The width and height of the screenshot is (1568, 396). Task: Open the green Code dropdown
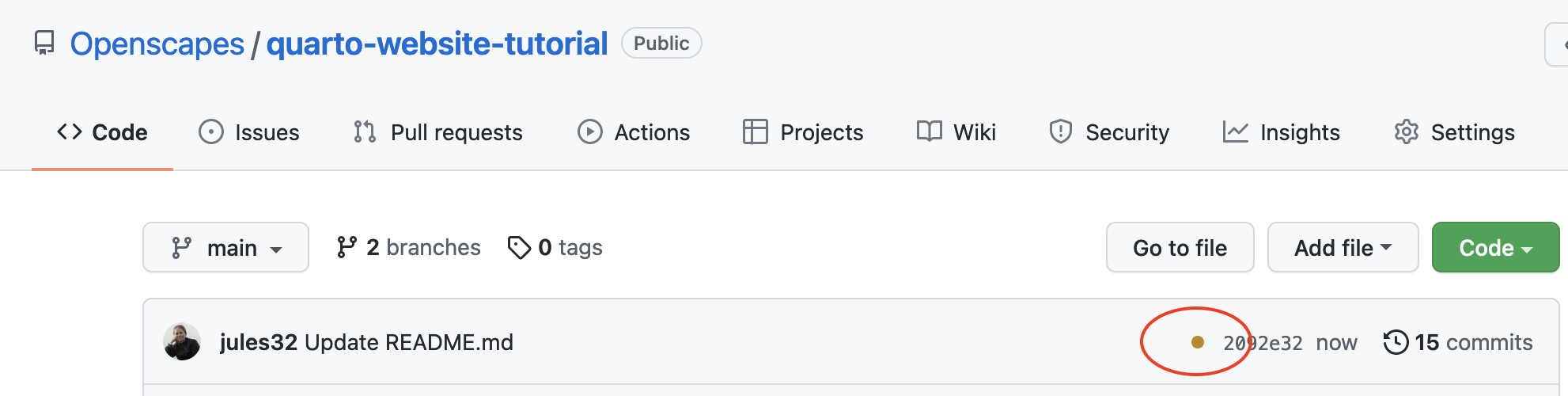pyautogui.click(x=1495, y=248)
